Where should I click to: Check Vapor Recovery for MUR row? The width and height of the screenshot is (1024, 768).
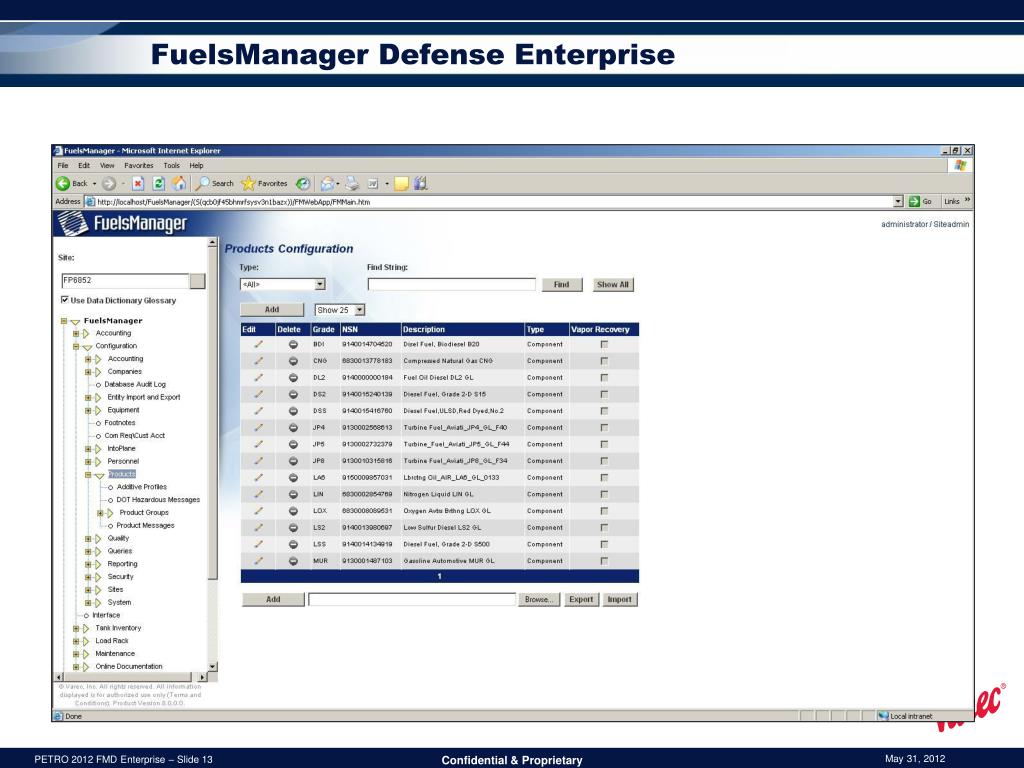pos(604,560)
